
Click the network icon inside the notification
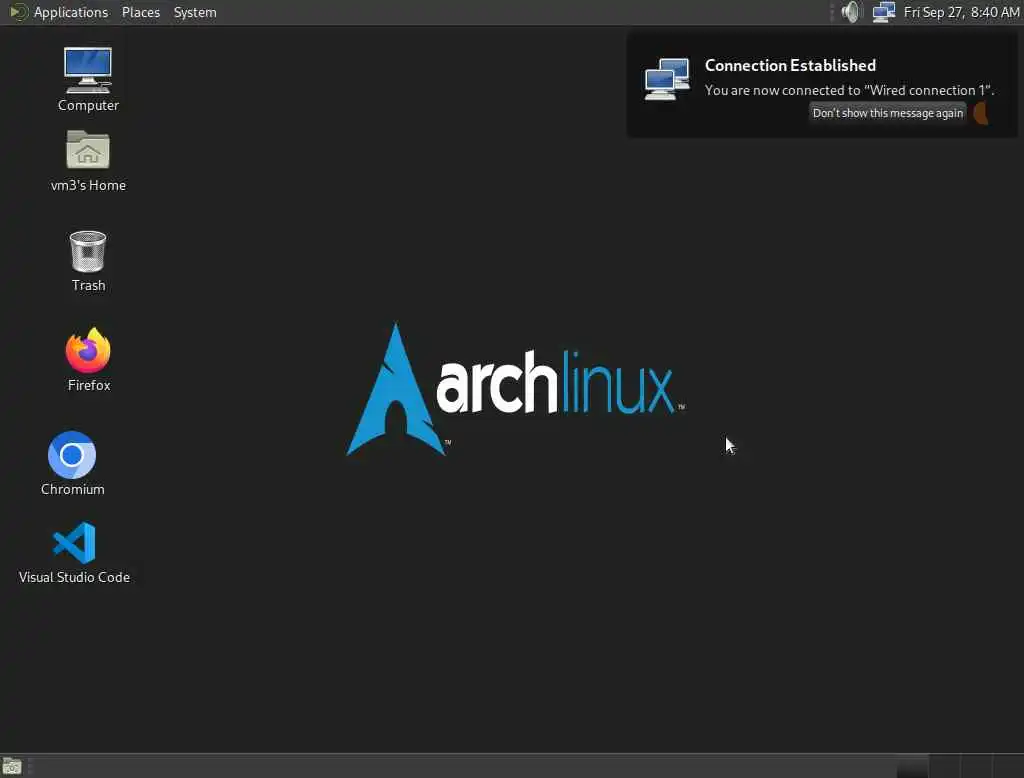tap(667, 79)
